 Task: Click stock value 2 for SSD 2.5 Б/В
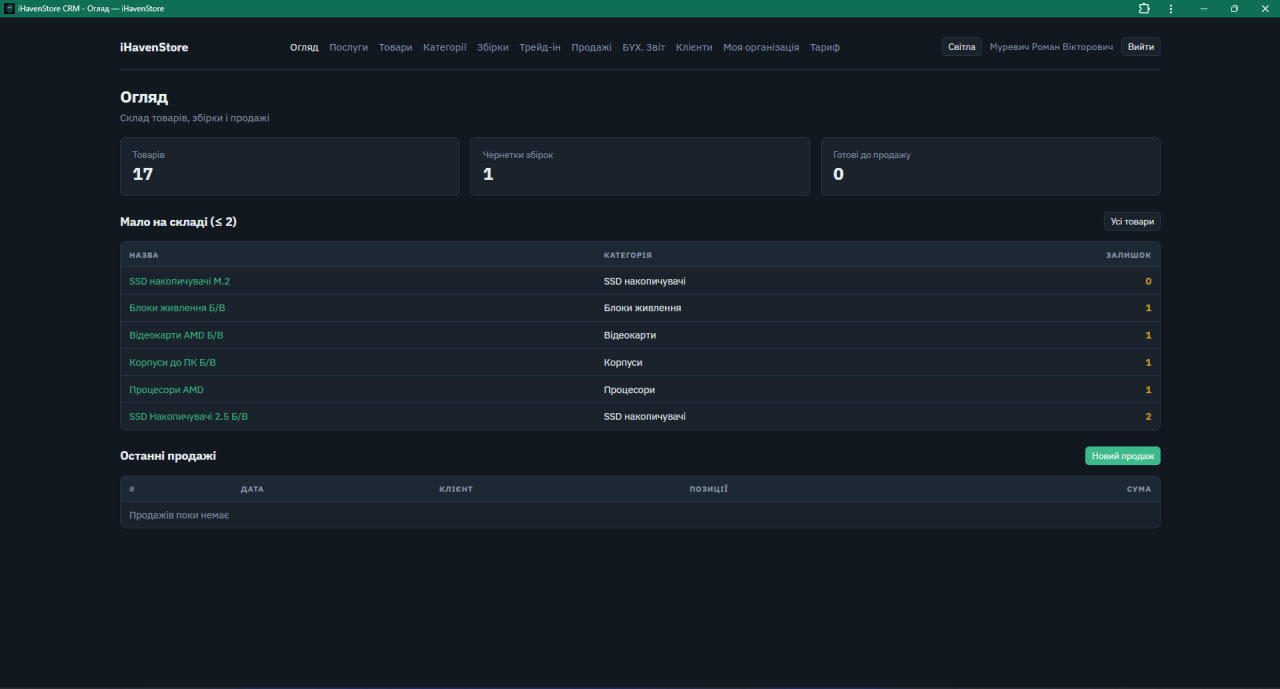pos(1148,416)
